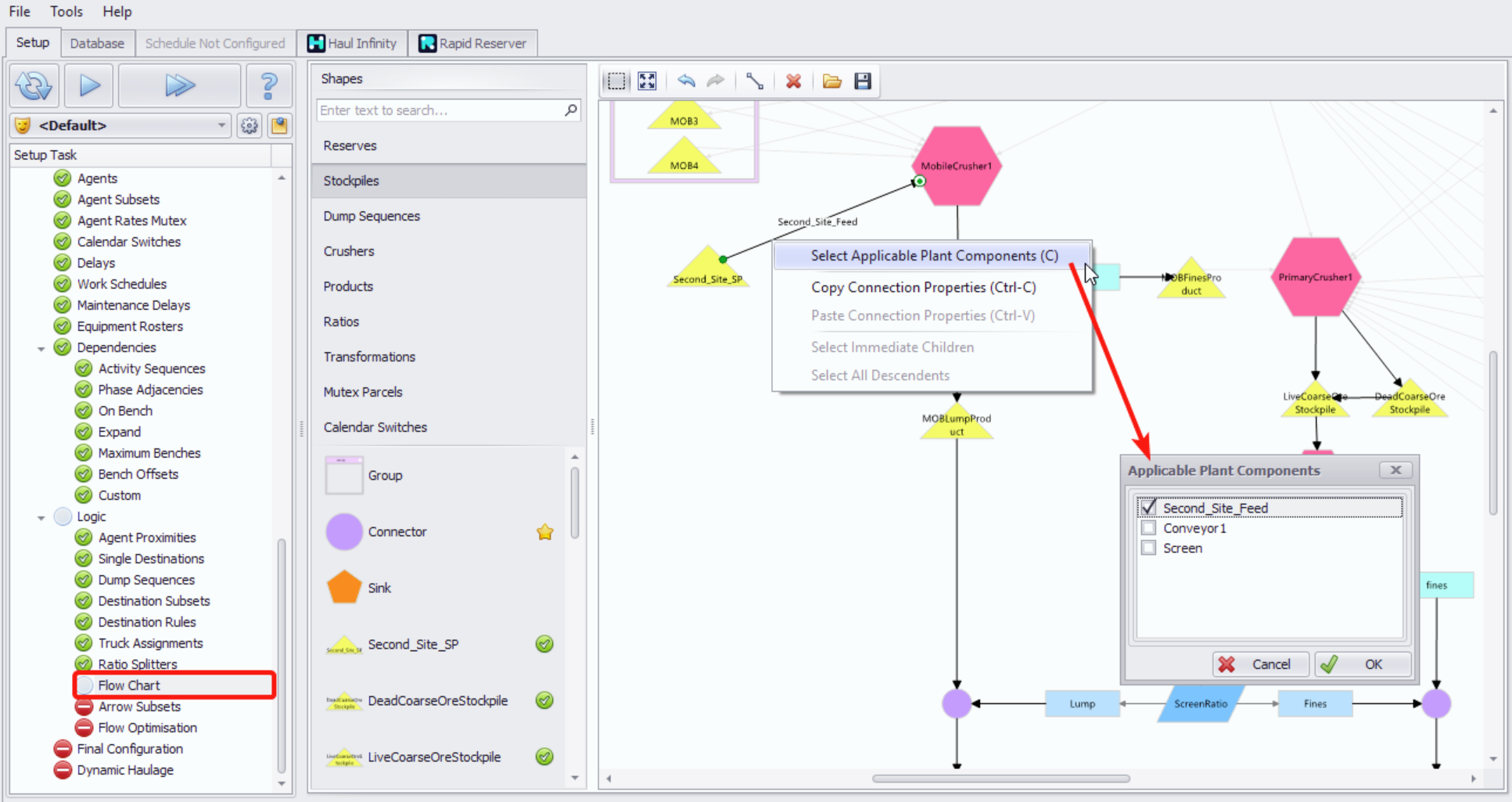Viewport: 1512px width, 802px height.
Task: Choose Copy Connection Properties from context menu
Action: click(923, 287)
